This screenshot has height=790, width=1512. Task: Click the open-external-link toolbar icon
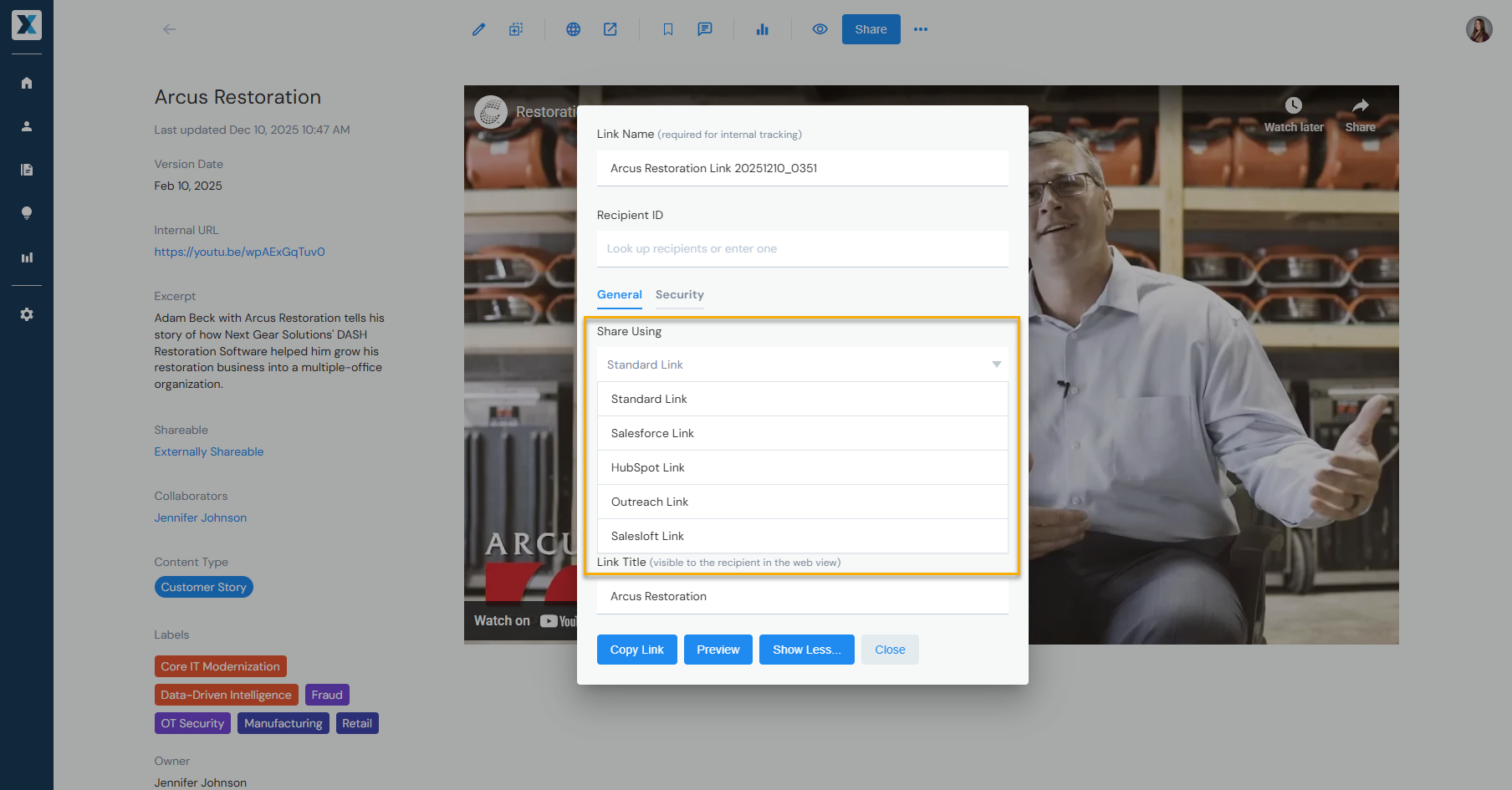click(610, 29)
